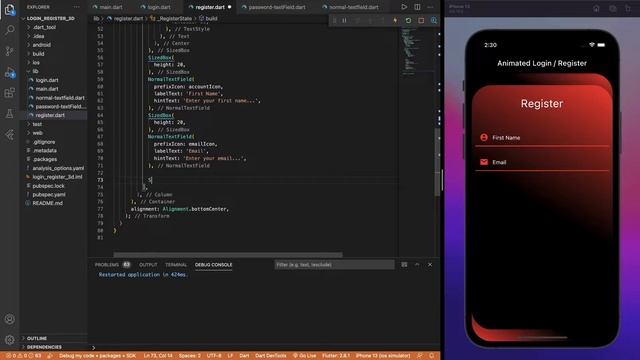The width and height of the screenshot is (640, 360).
Task: Restart the debug session
Action: [408, 20]
